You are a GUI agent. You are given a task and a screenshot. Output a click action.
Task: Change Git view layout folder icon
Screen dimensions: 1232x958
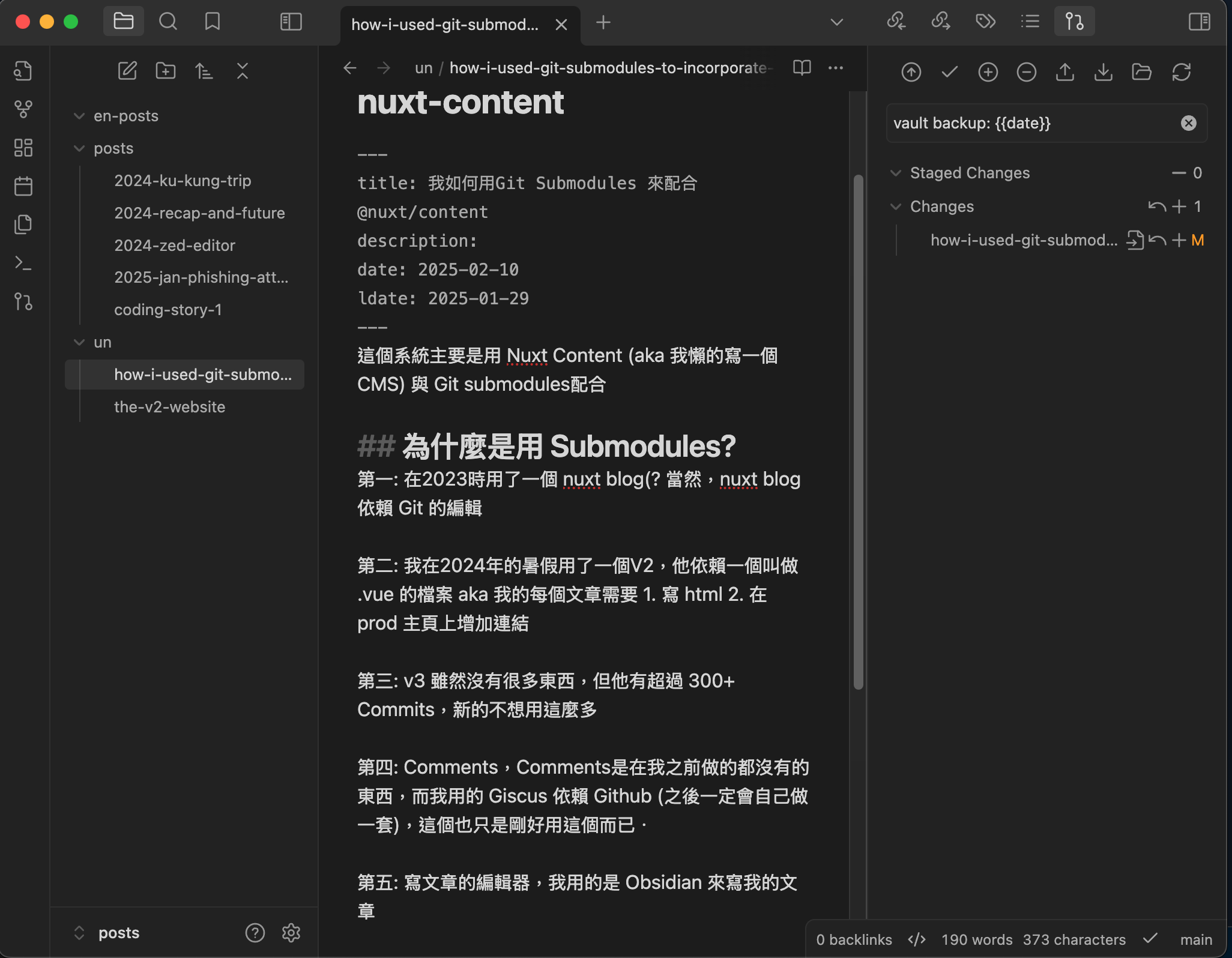[1141, 72]
